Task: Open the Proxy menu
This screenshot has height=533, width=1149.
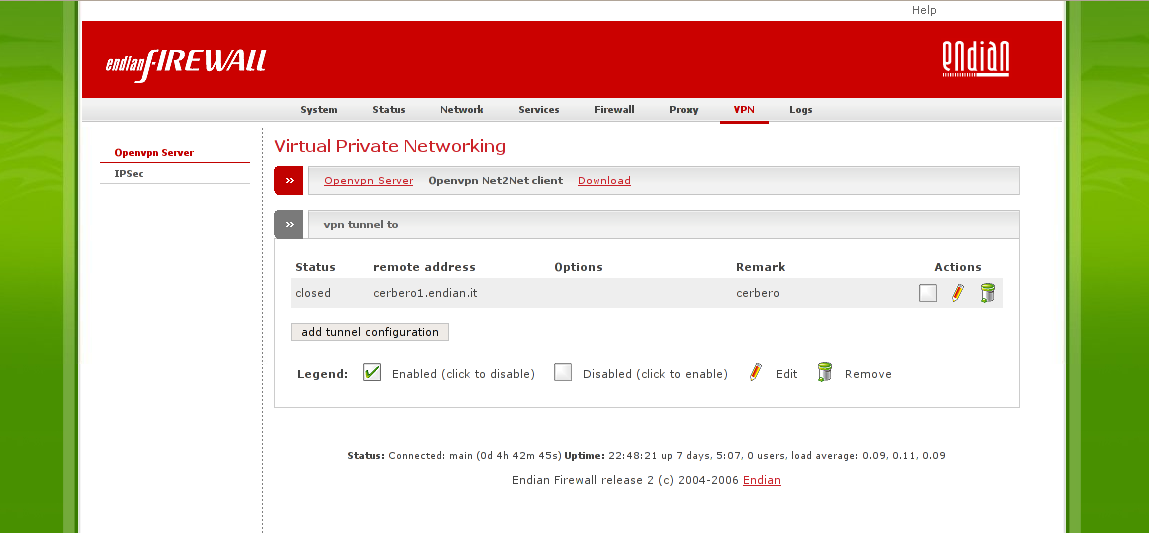Action: tap(684, 110)
